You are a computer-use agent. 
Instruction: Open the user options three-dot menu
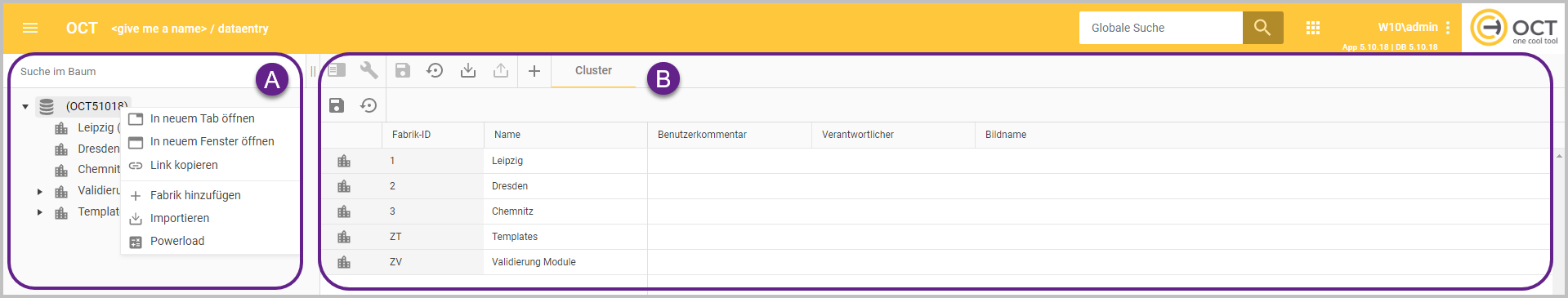(1448, 28)
